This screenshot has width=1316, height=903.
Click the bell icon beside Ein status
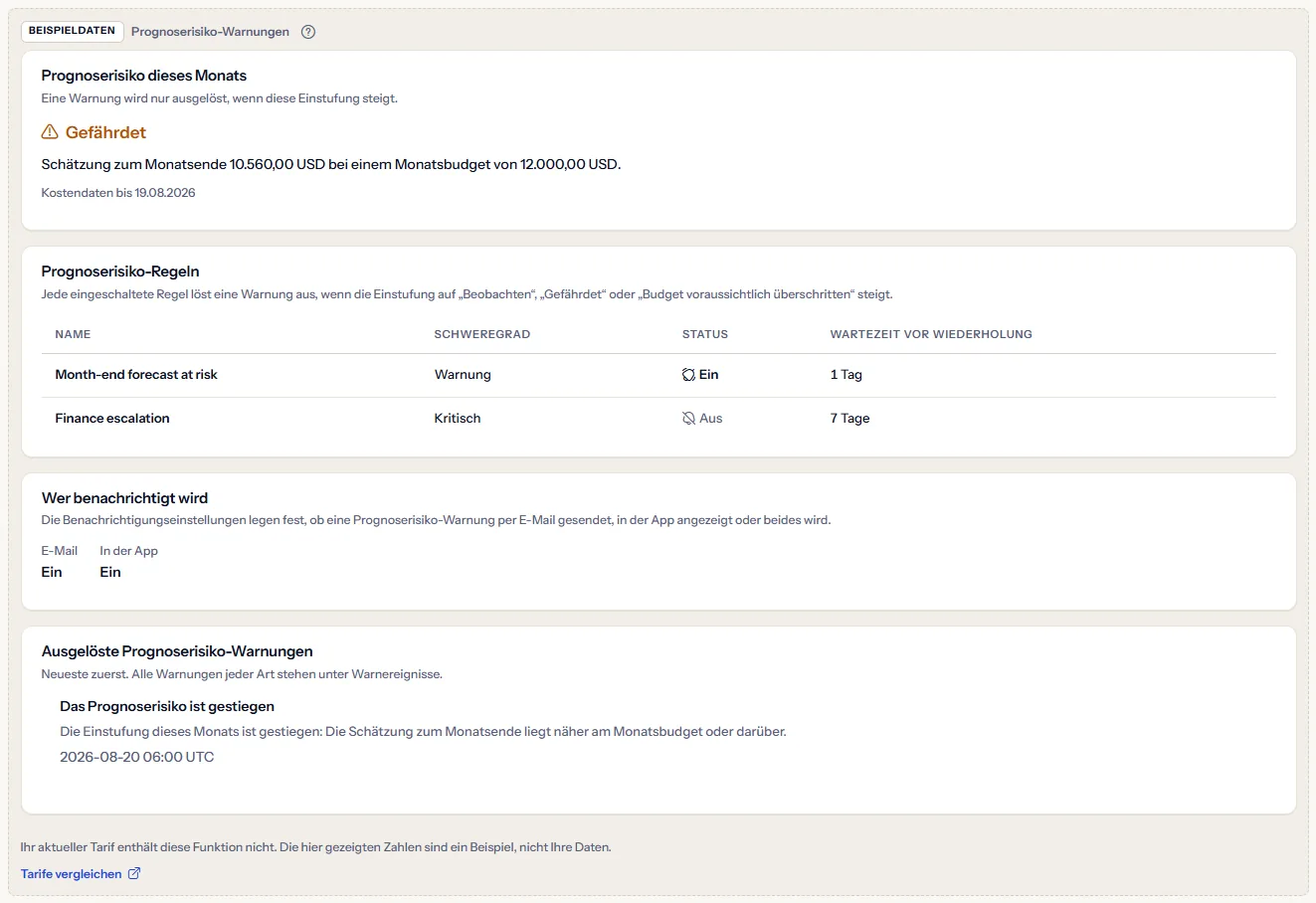pos(688,375)
